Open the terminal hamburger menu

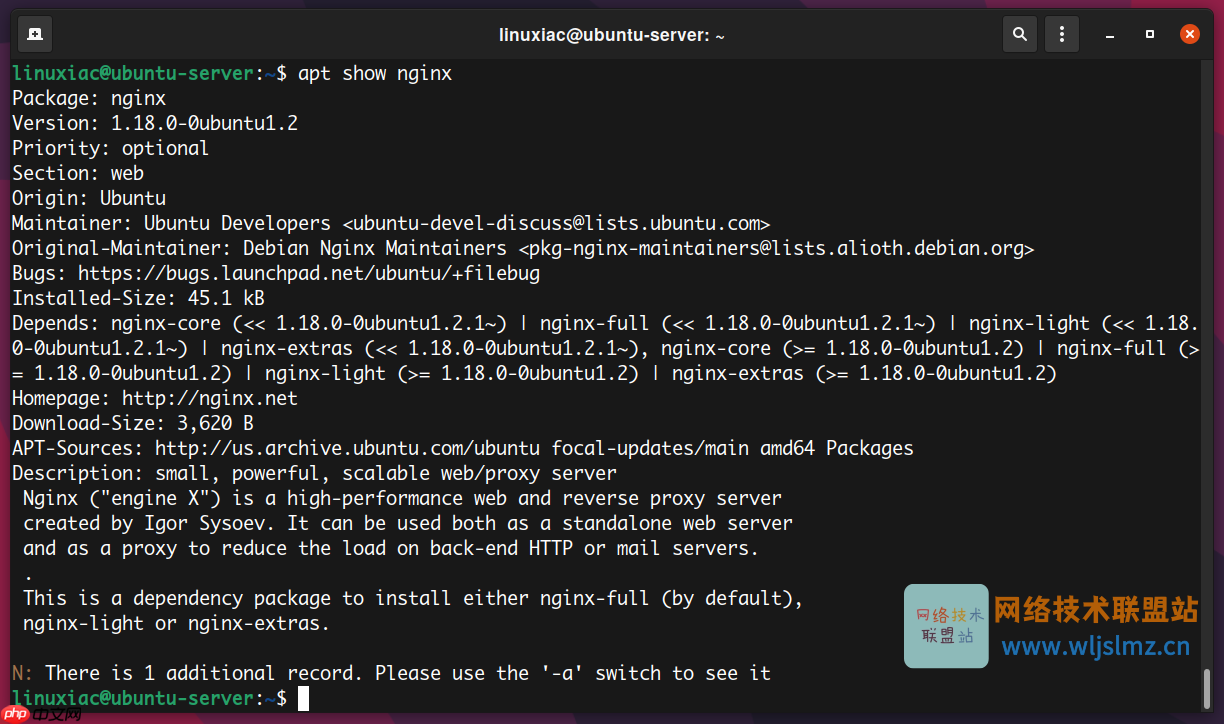[x=1061, y=34]
